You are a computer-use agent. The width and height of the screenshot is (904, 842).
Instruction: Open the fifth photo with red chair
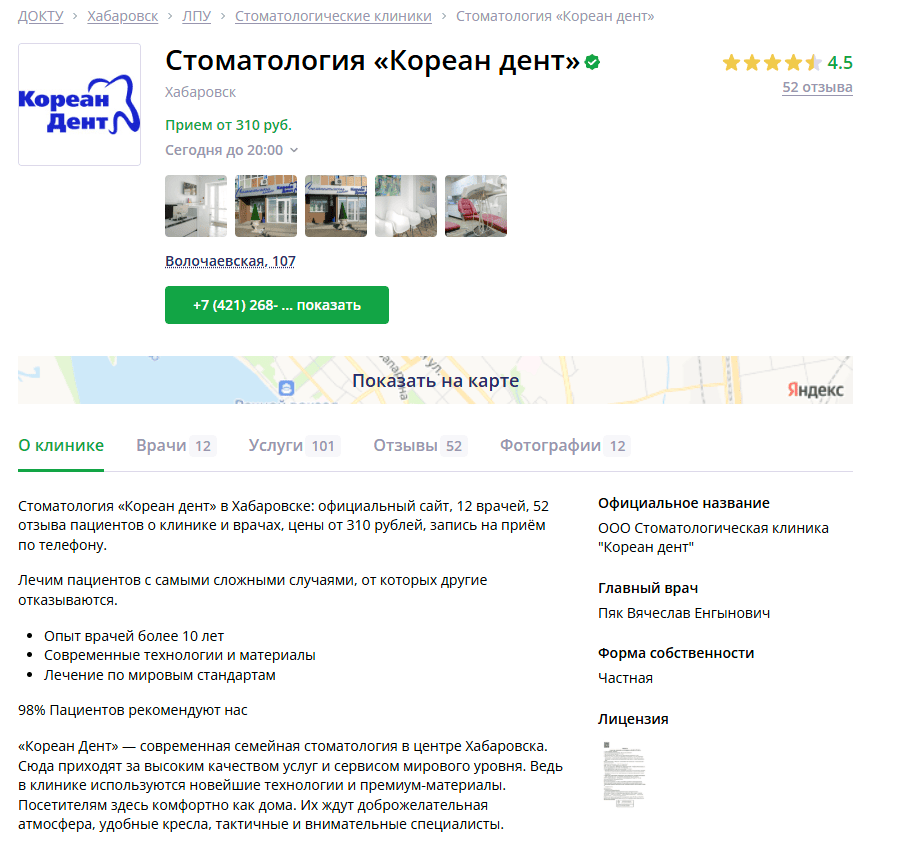pyautogui.click(x=476, y=206)
